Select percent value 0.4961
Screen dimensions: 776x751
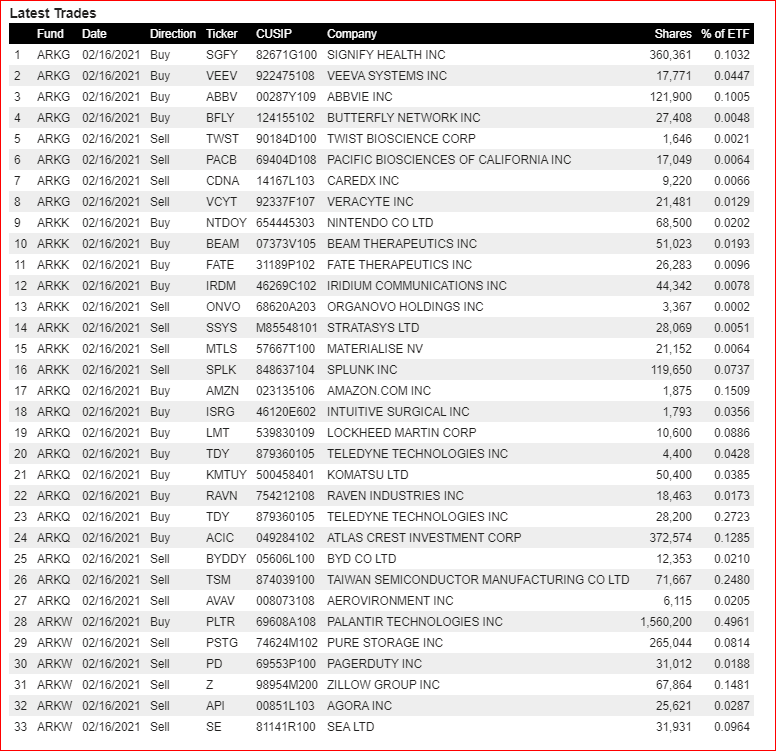coord(731,622)
